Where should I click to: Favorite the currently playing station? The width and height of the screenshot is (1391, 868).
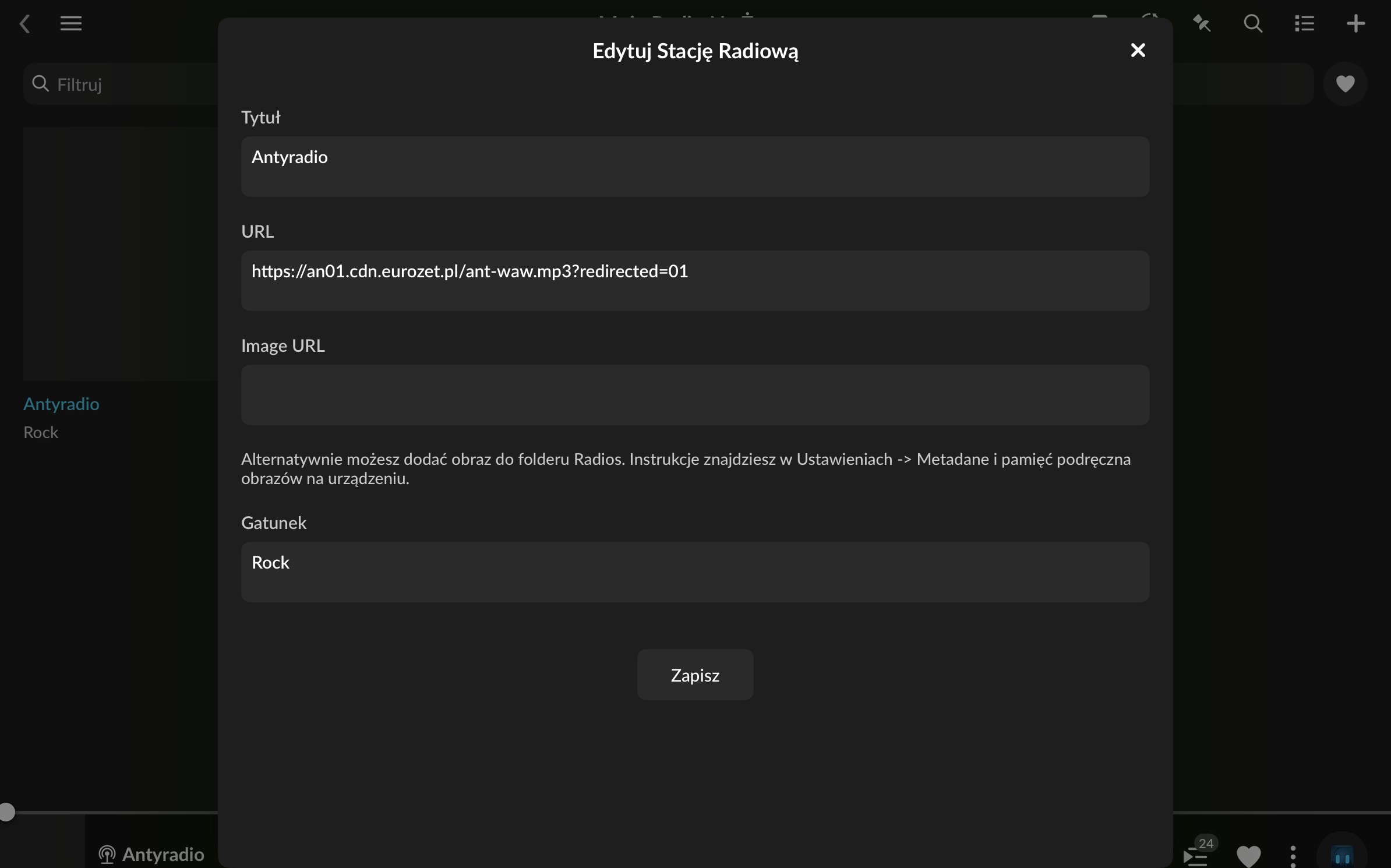coord(1248,855)
